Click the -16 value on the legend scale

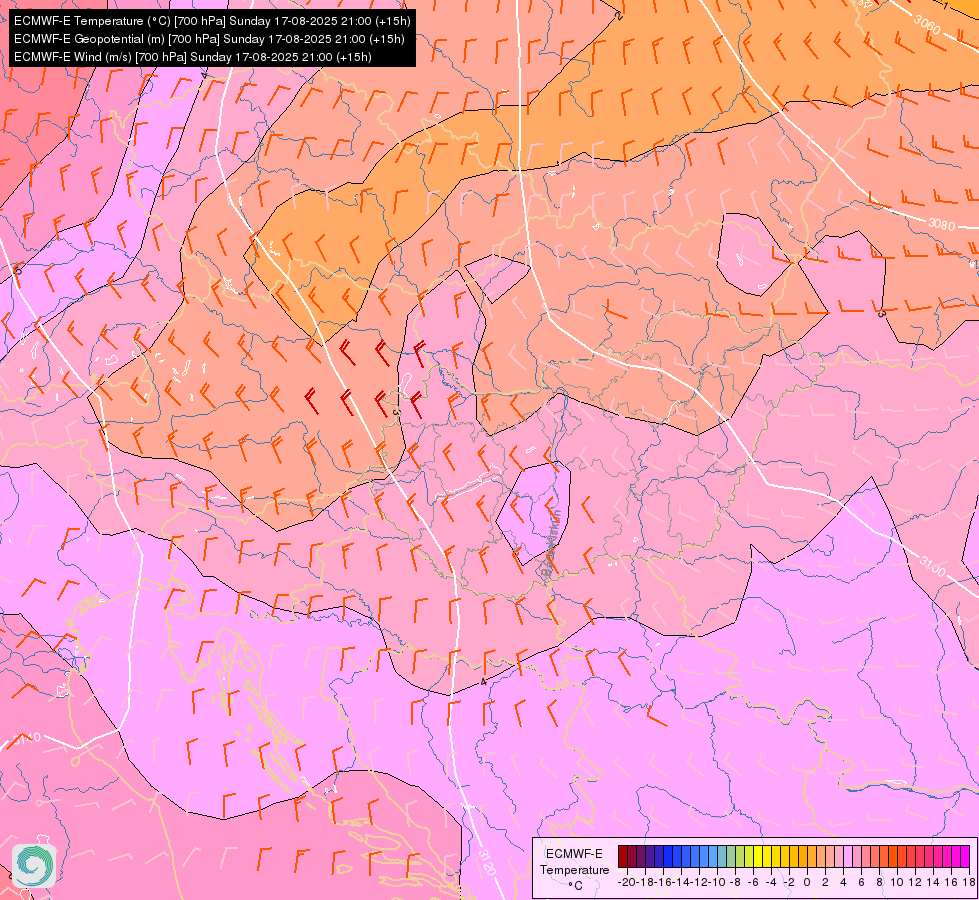(663, 882)
